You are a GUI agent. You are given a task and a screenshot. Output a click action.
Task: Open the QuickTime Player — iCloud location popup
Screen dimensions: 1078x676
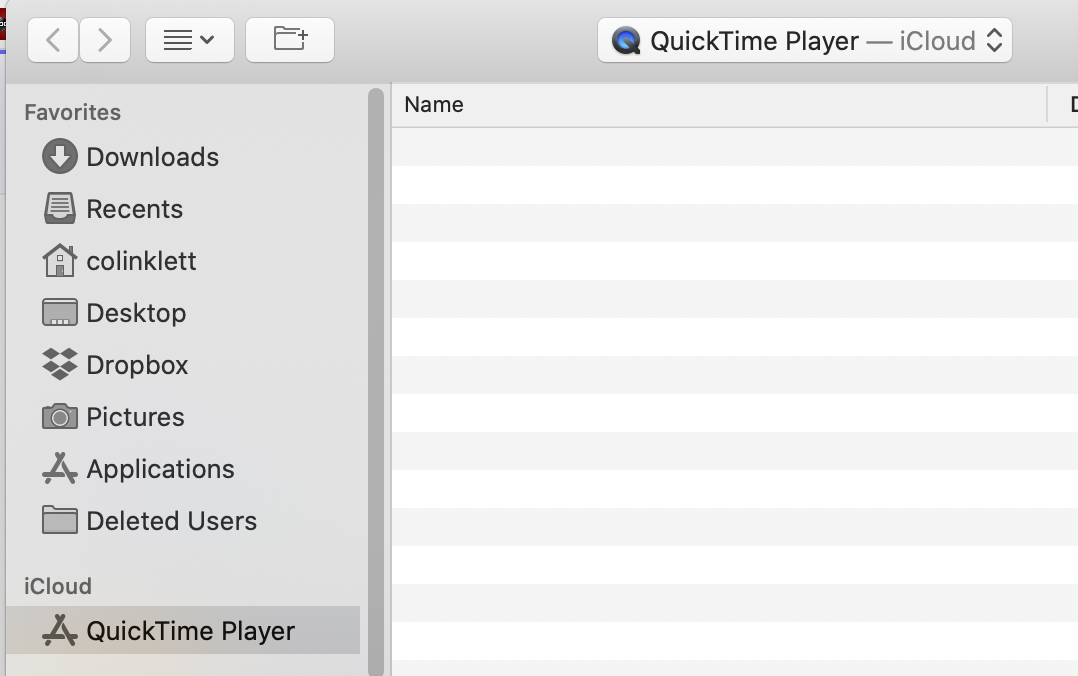click(x=804, y=41)
